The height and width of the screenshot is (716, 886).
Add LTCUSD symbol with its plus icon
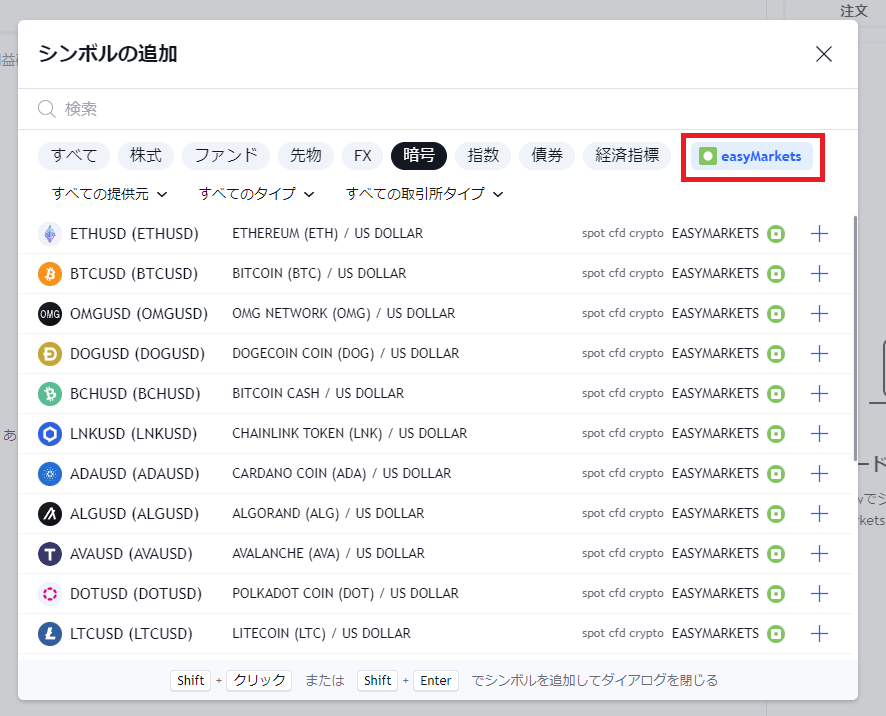click(819, 634)
